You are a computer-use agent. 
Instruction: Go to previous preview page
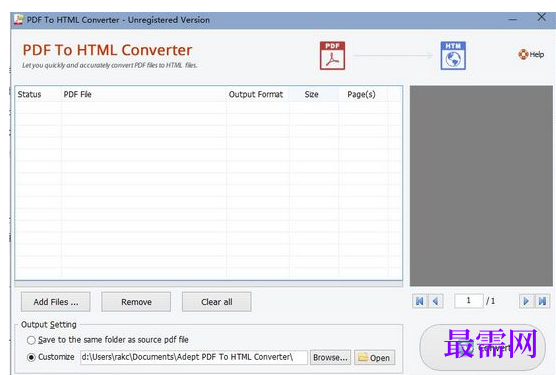(x=435, y=301)
